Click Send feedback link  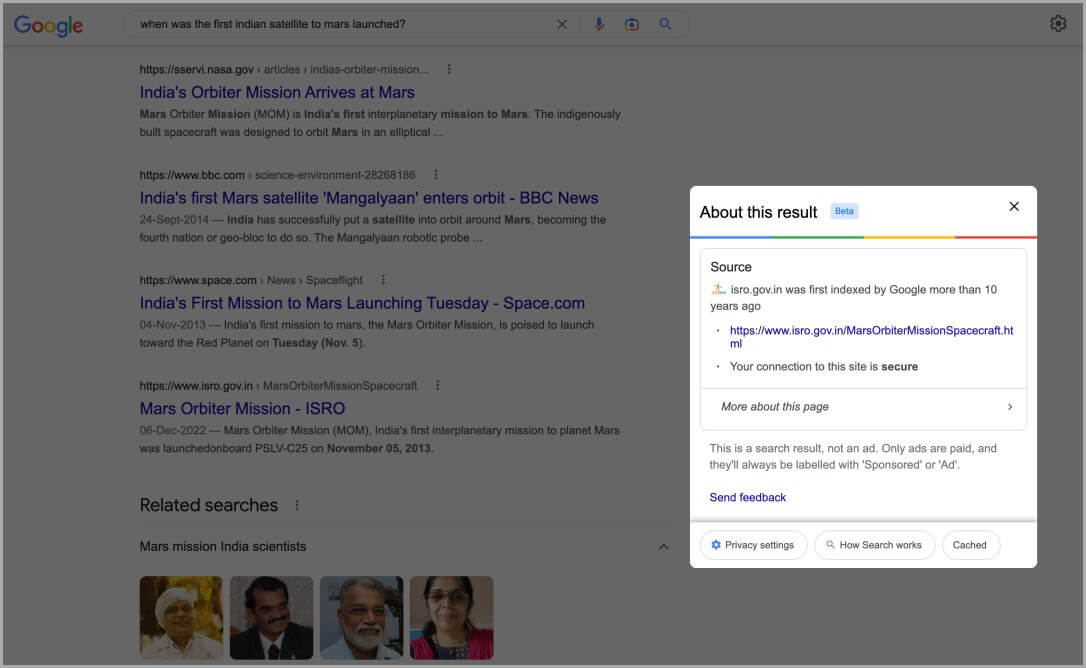(747, 497)
